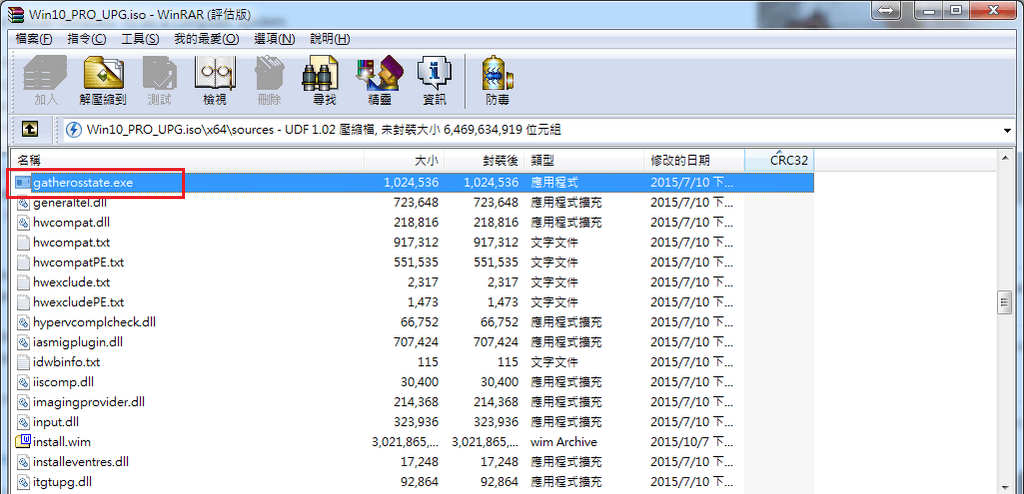Click size value 1,024,536 of gatherosstate.exe
This screenshot has height=494, width=1024.
[x=411, y=182]
